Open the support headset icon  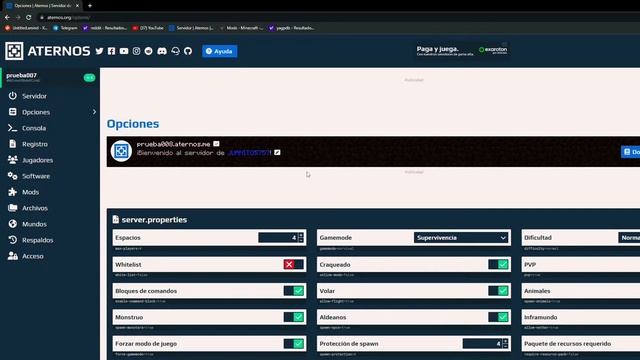(176, 51)
